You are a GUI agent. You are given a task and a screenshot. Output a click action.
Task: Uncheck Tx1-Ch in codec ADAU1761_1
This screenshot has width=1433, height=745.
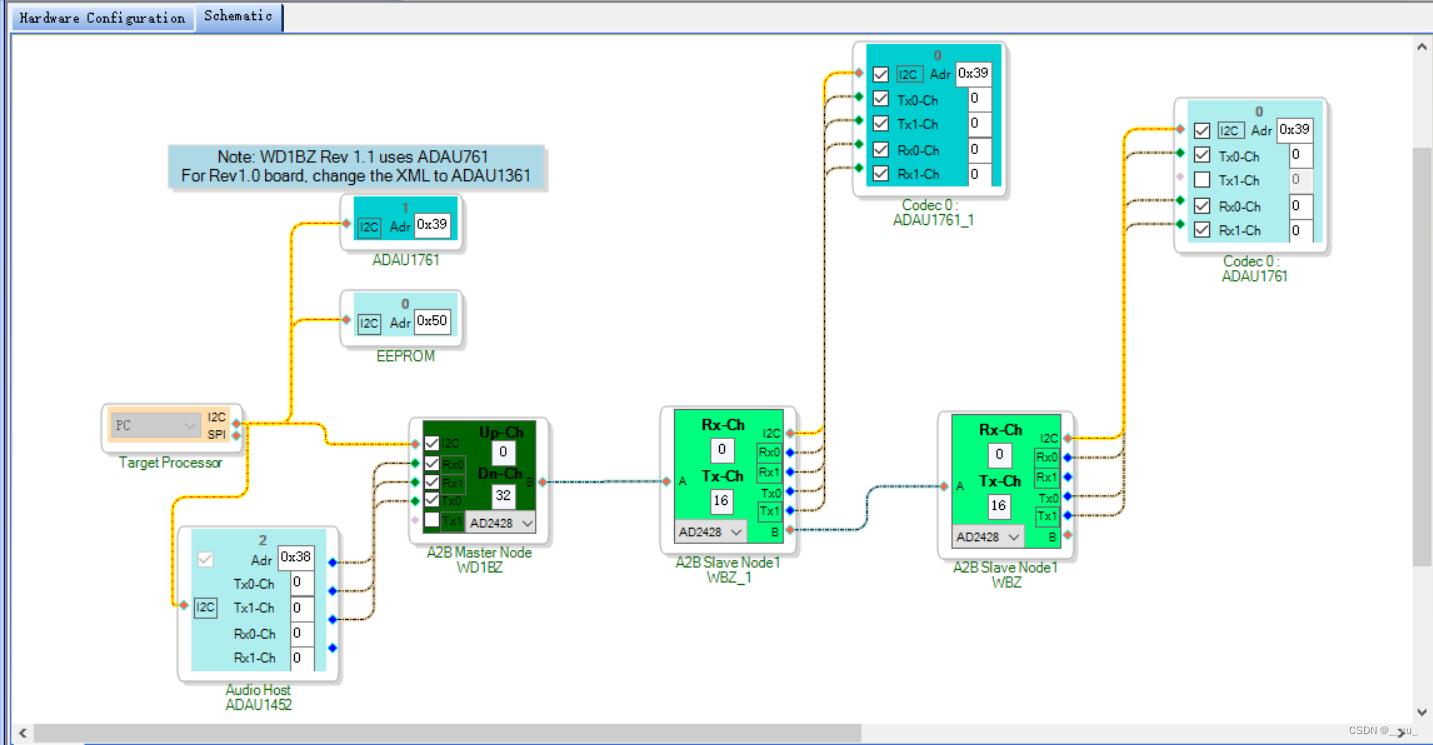point(880,124)
